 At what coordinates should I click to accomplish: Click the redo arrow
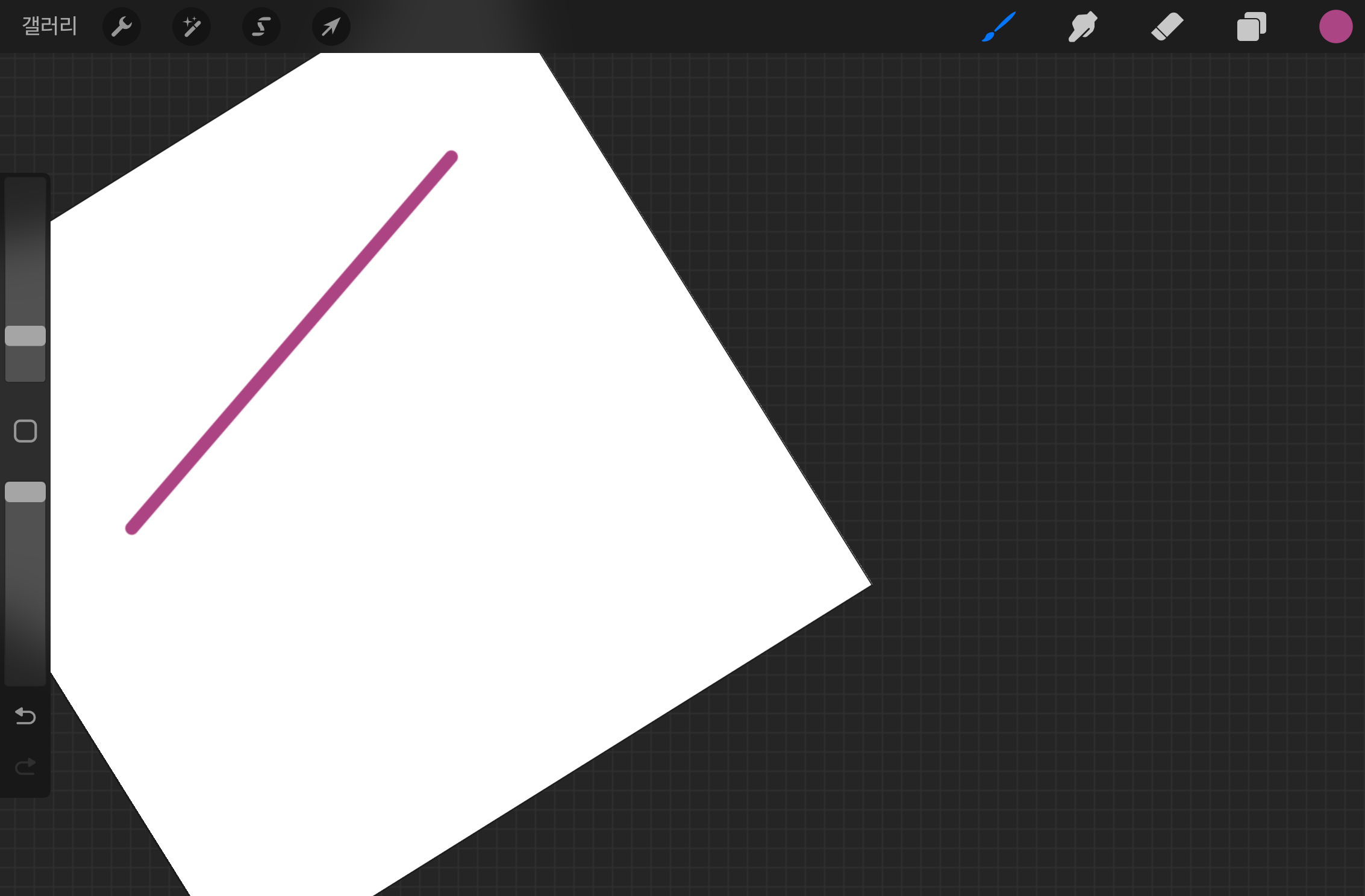coord(25,767)
